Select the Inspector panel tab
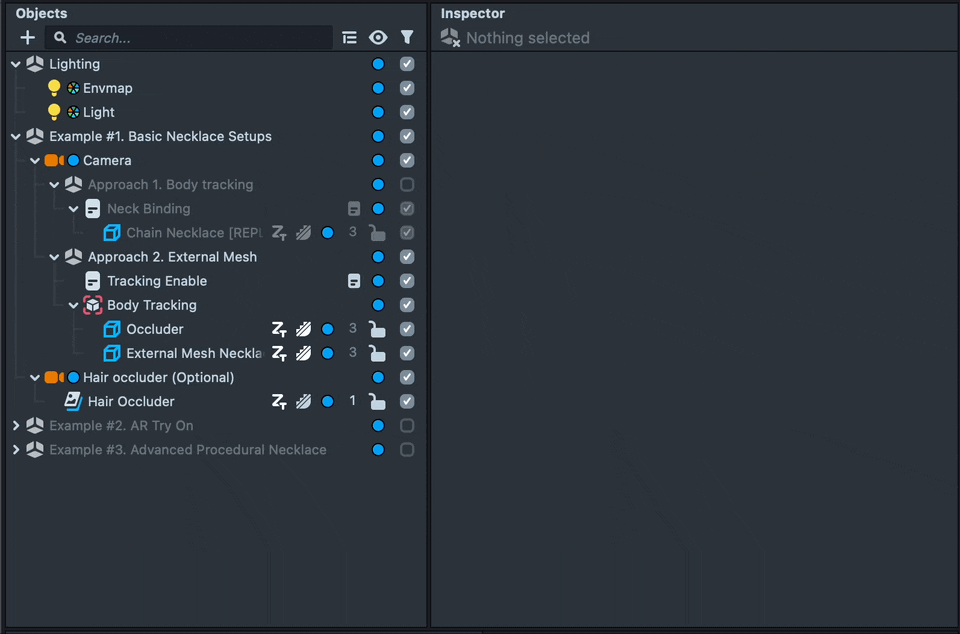 [473, 13]
